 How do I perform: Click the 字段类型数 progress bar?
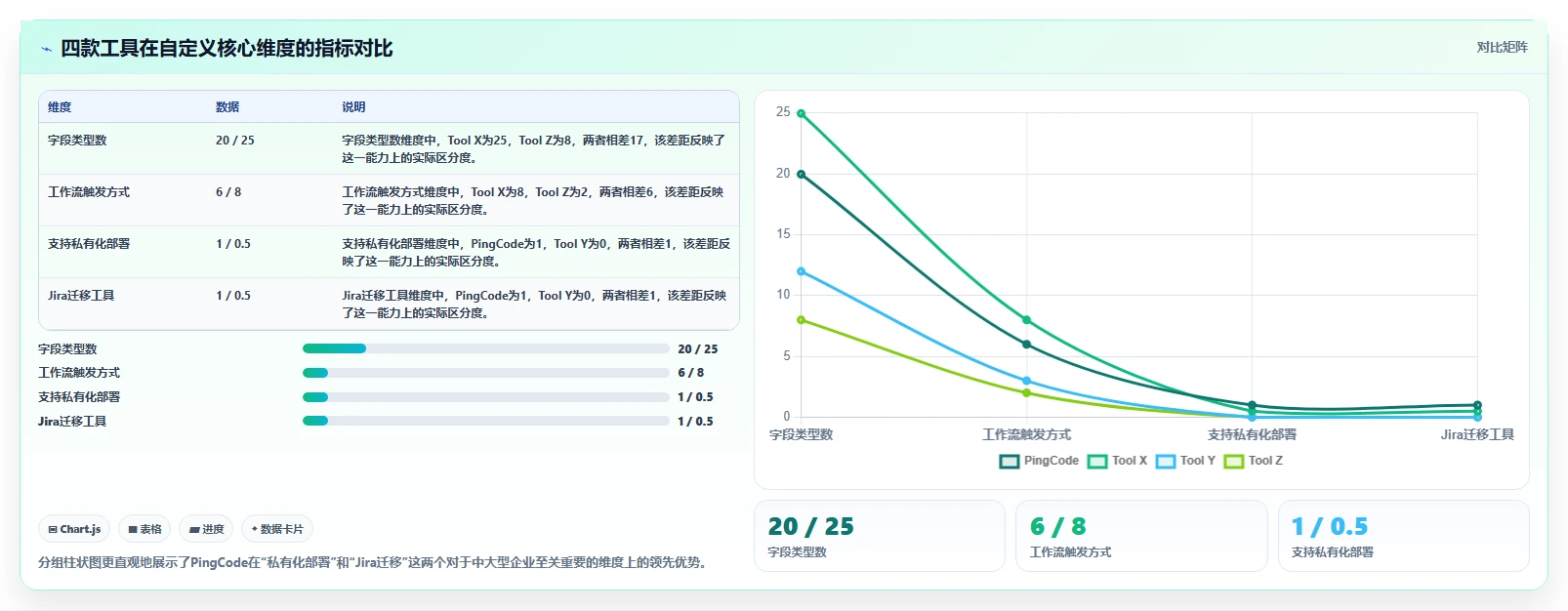tap(486, 348)
